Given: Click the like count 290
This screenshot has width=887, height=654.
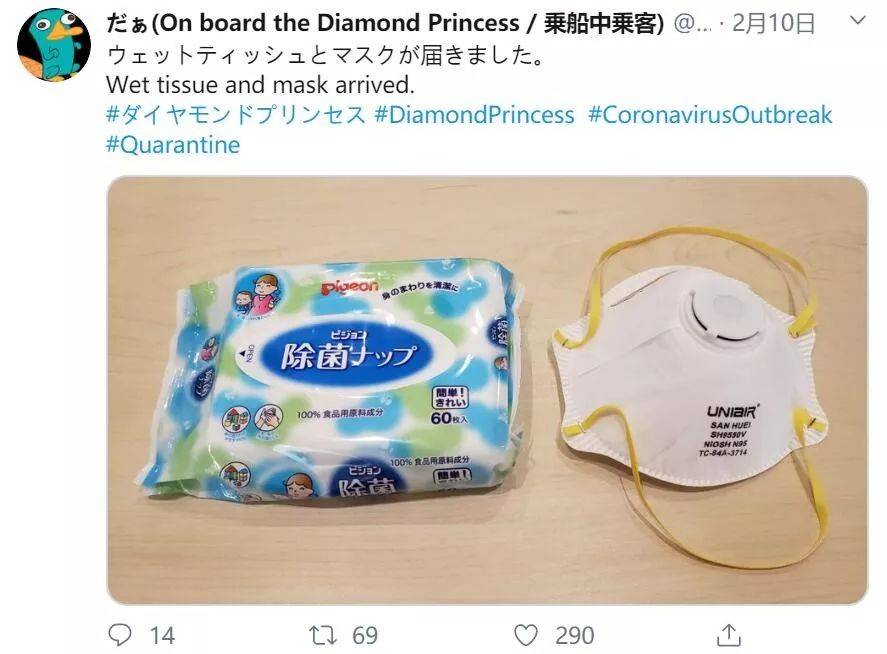Looking at the screenshot, I should (x=575, y=635).
